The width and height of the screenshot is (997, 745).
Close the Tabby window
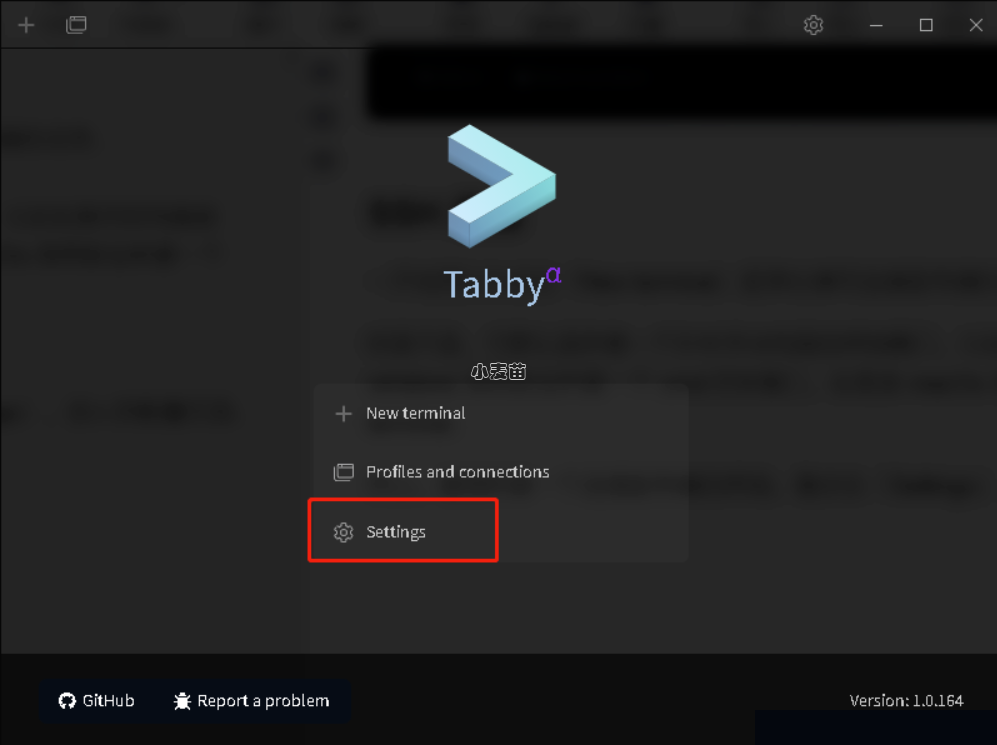pyautogui.click(x=976, y=25)
